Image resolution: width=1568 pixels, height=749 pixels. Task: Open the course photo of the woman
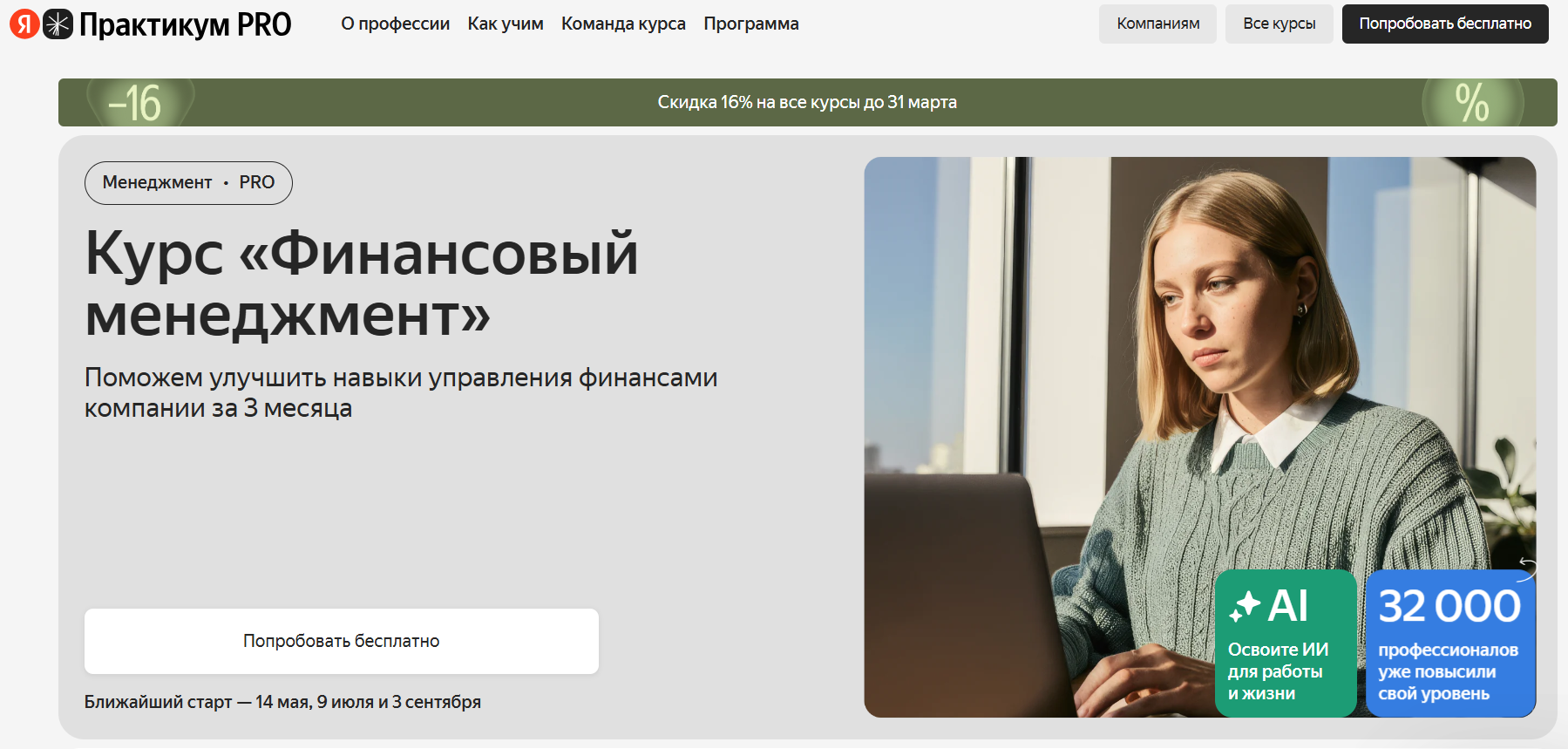(x=1199, y=437)
